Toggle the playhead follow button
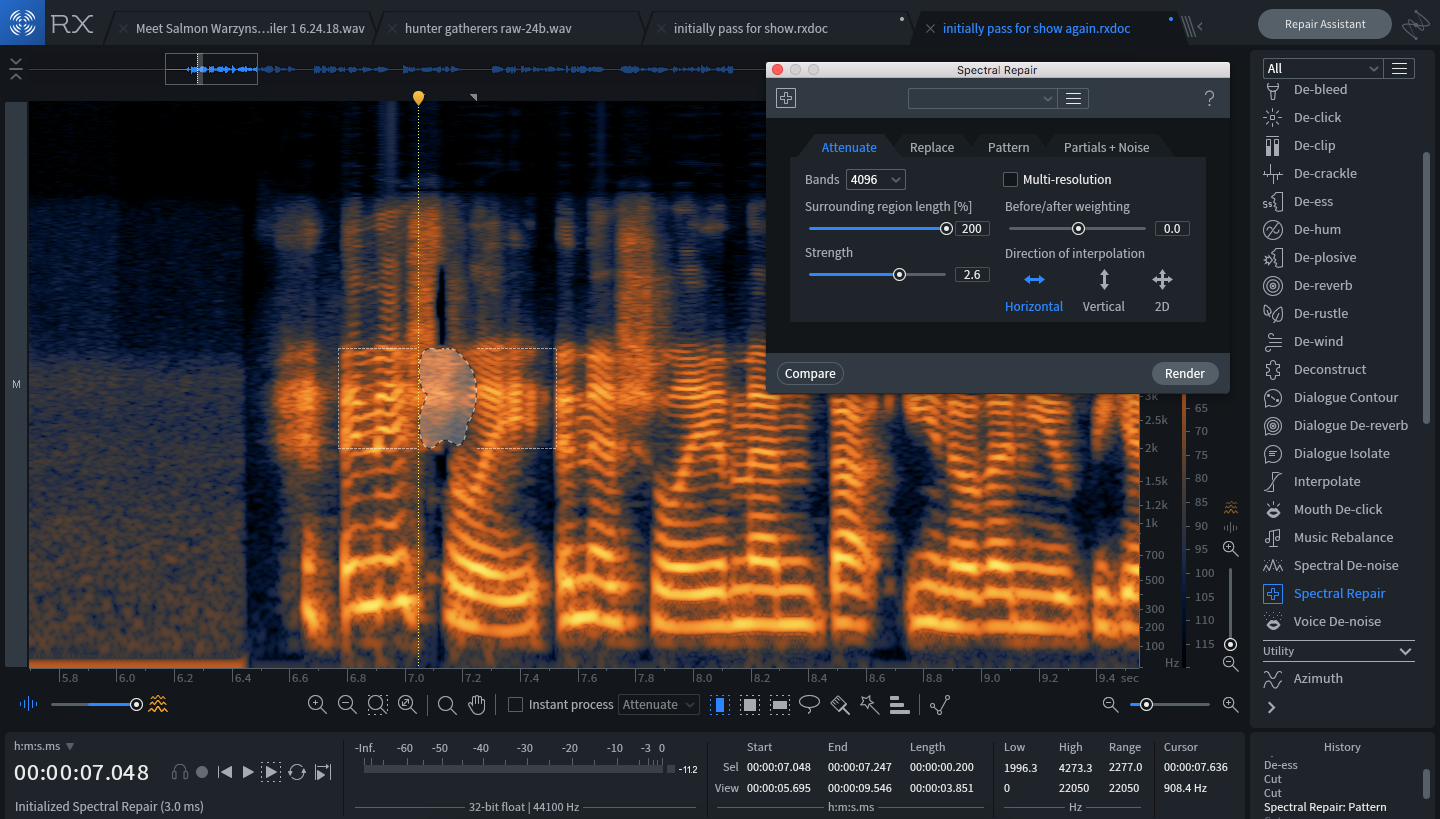 click(x=323, y=772)
